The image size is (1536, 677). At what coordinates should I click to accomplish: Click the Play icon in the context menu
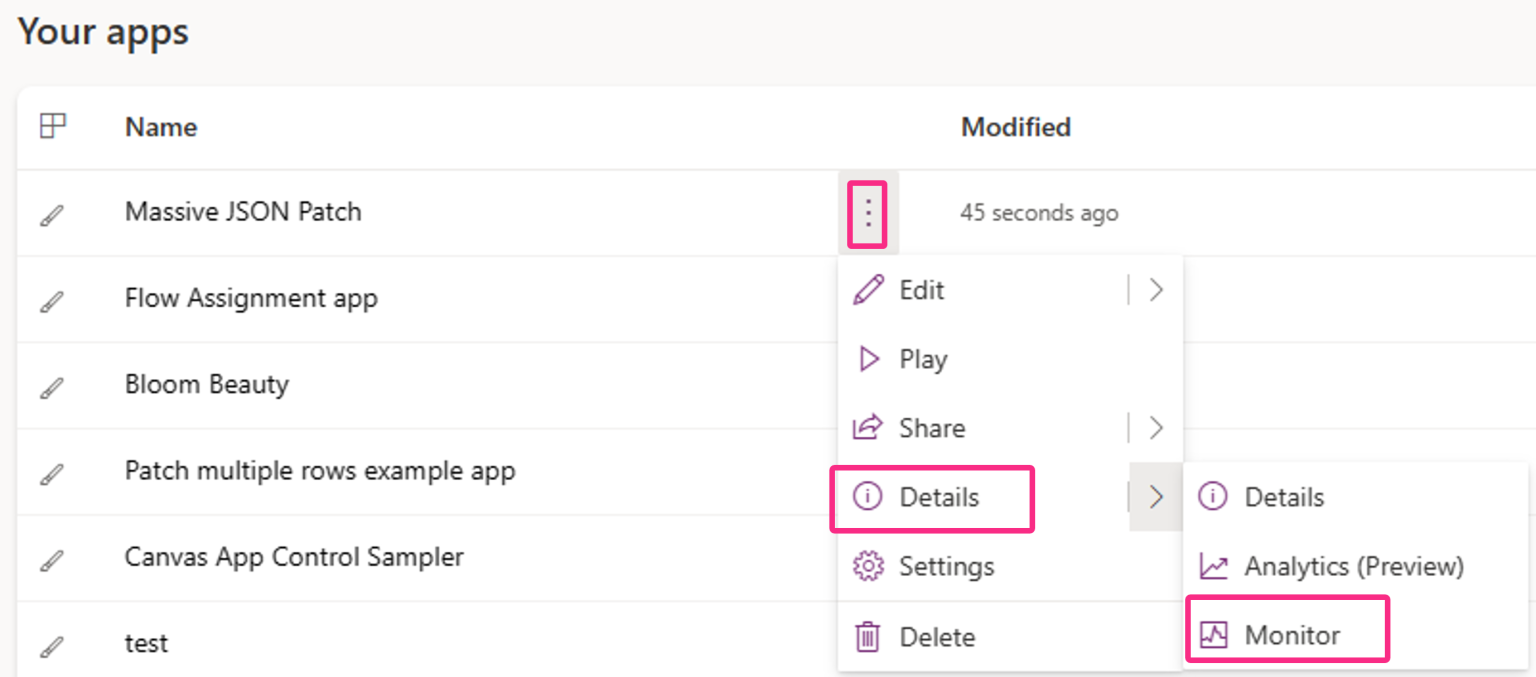tap(869, 359)
